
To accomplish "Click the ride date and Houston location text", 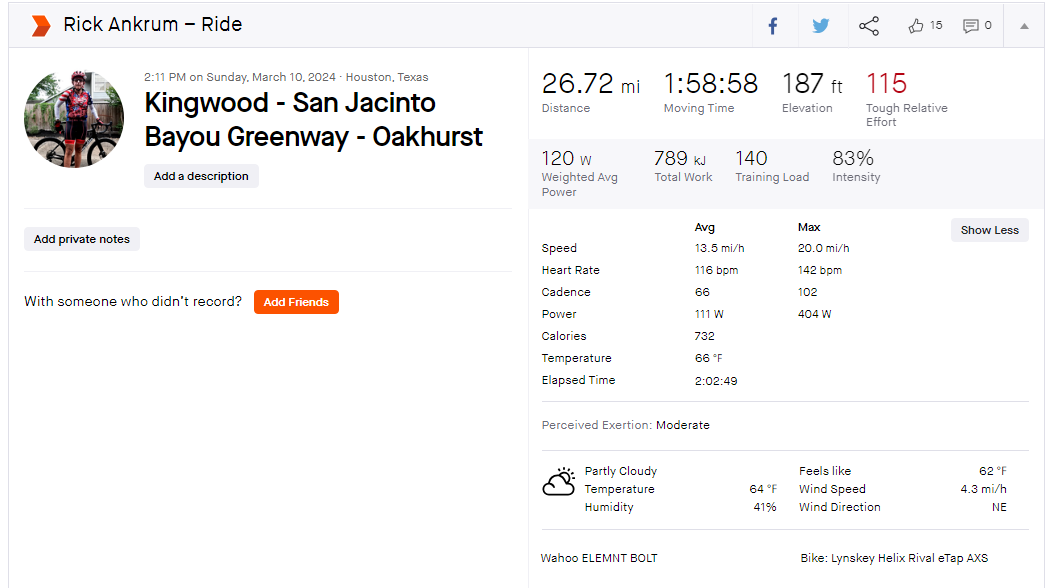I will tap(286, 77).
